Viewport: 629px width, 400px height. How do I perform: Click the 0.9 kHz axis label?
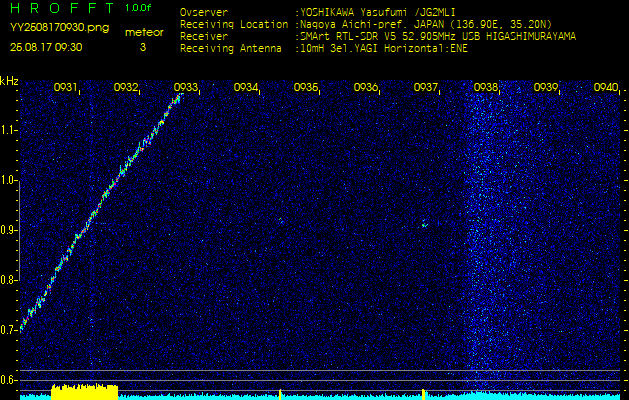[9, 230]
